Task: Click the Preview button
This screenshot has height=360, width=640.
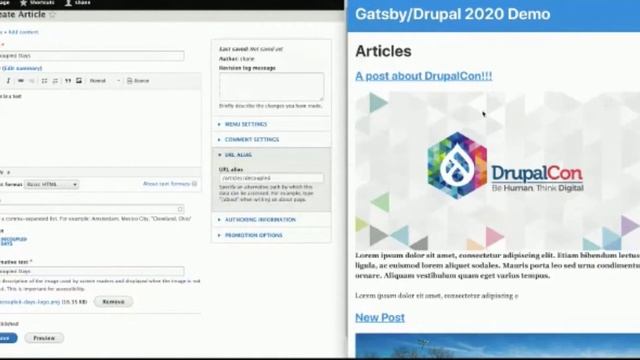Action: point(44,338)
